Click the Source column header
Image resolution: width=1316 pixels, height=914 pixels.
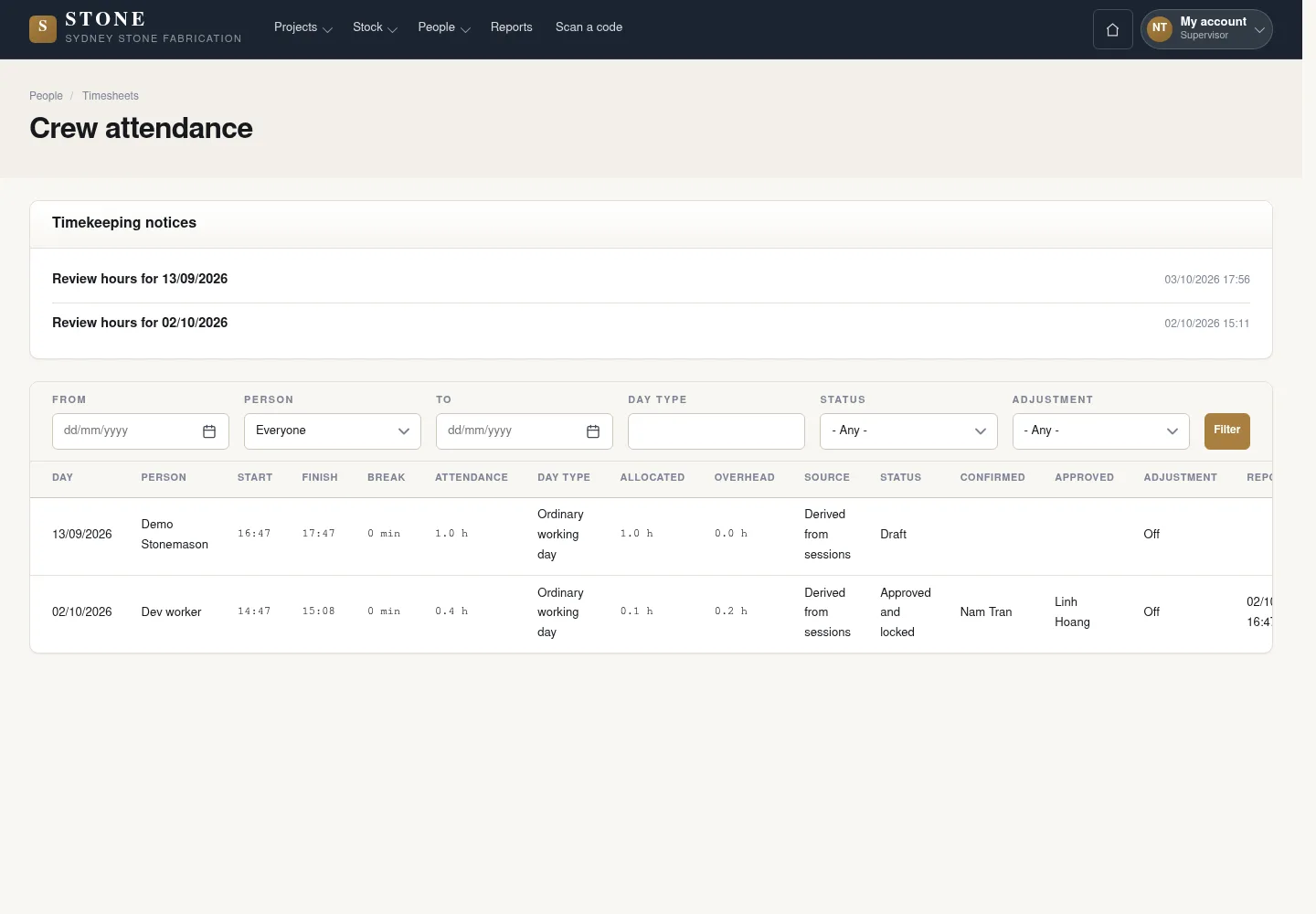[x=827, y=477]
